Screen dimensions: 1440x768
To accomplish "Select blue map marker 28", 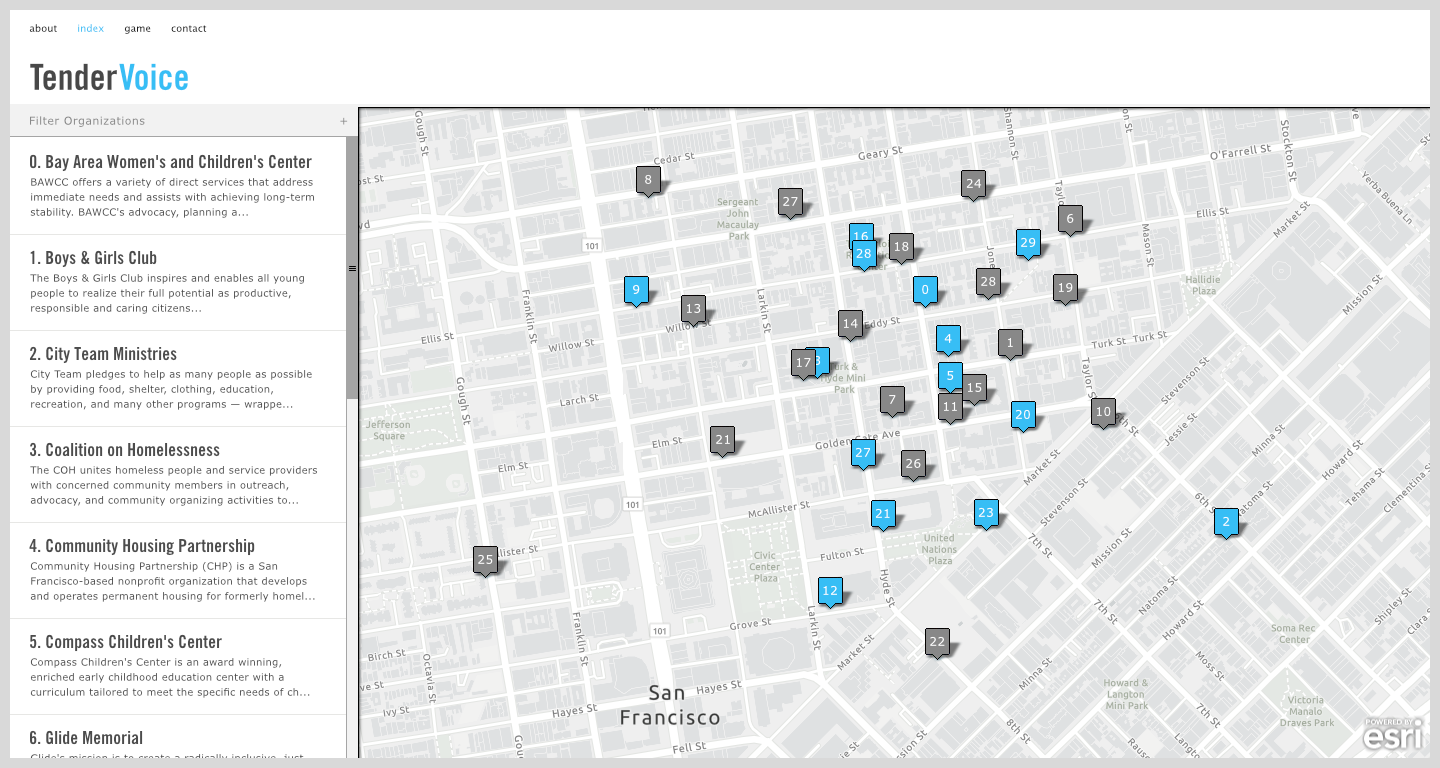I will [864, 254].
